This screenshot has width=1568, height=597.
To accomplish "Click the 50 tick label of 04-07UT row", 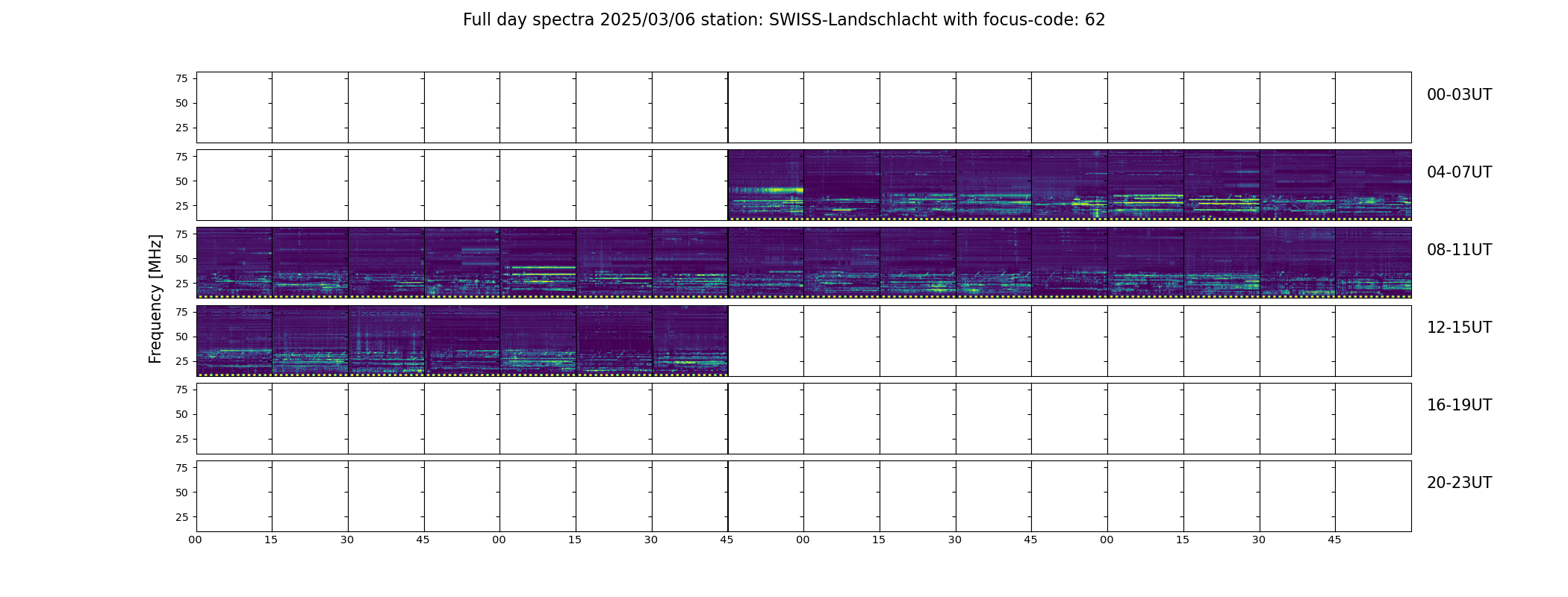I will [181, 181].
